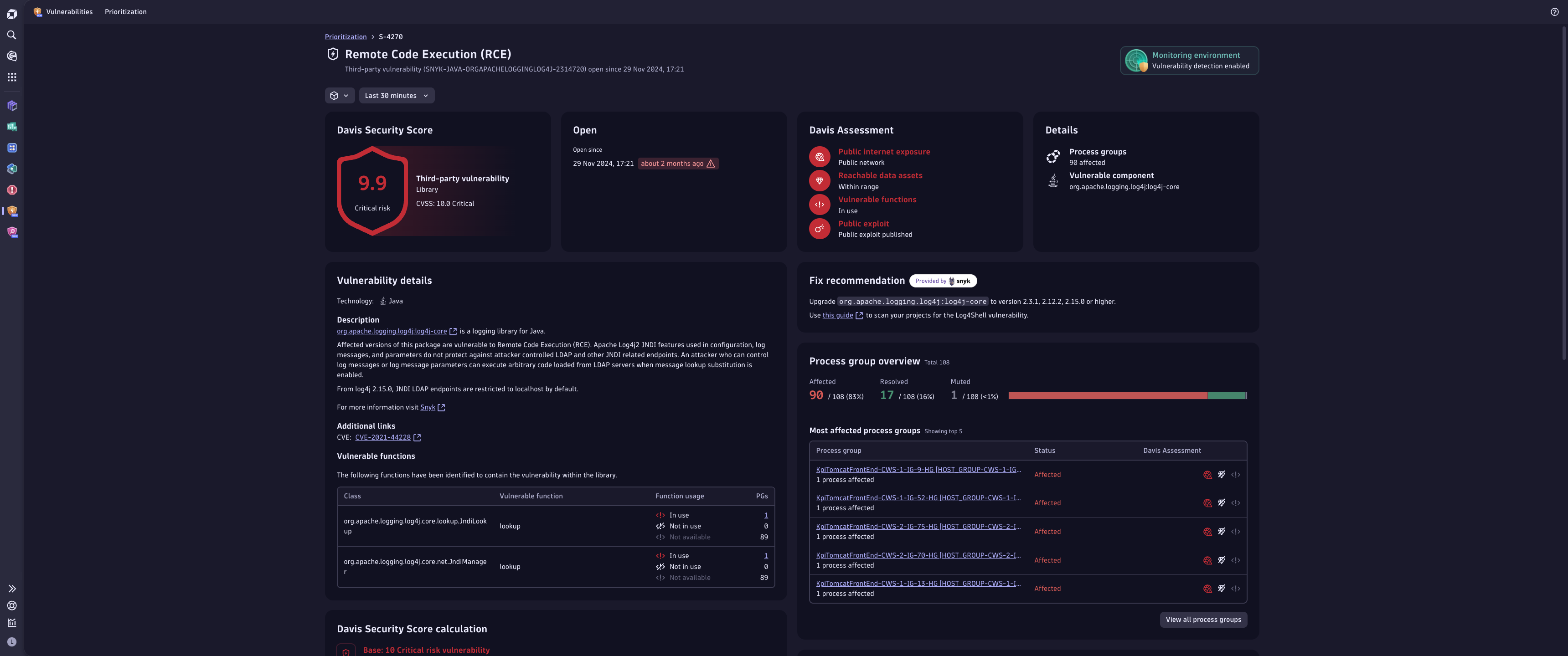
Task: Open the app launcher grid icon
Action: pos(11,77)
